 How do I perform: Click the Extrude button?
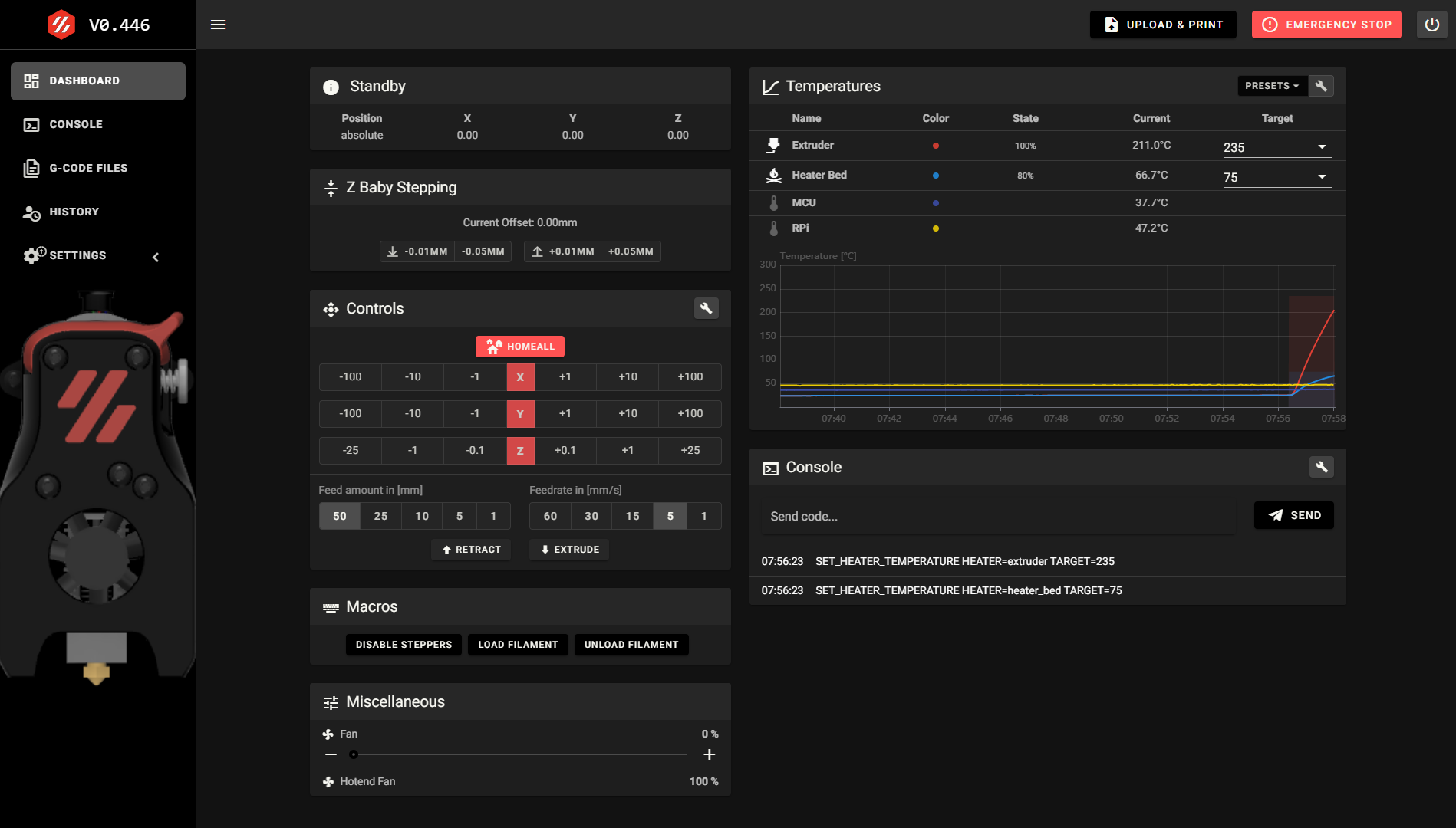(569, 550)
